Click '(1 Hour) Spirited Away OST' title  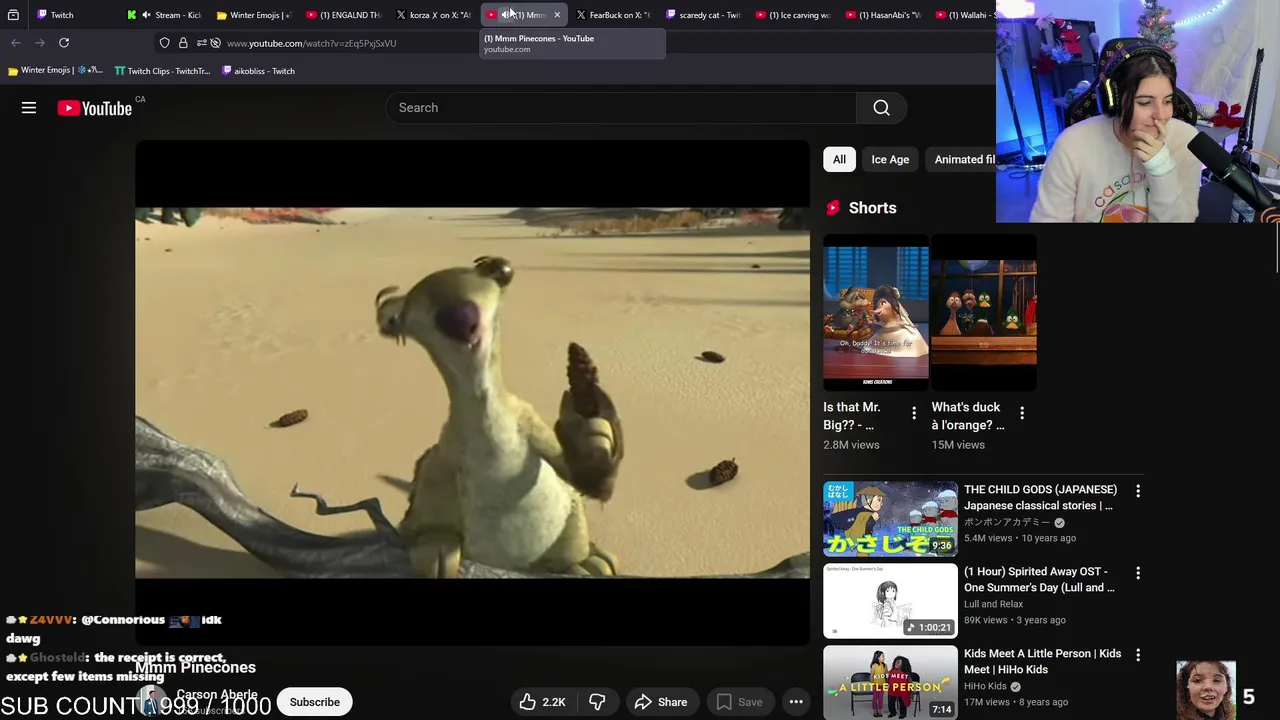pos(1039,579)
